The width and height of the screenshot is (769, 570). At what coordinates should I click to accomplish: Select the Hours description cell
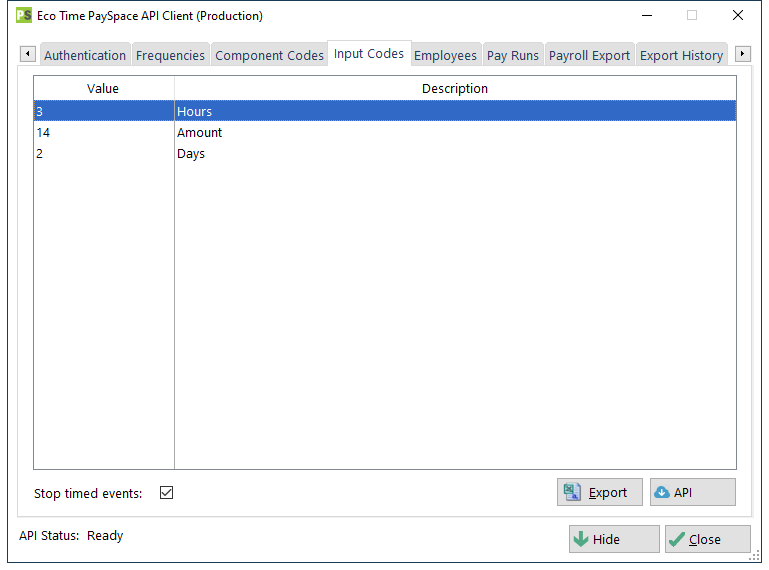pos(455,111)
